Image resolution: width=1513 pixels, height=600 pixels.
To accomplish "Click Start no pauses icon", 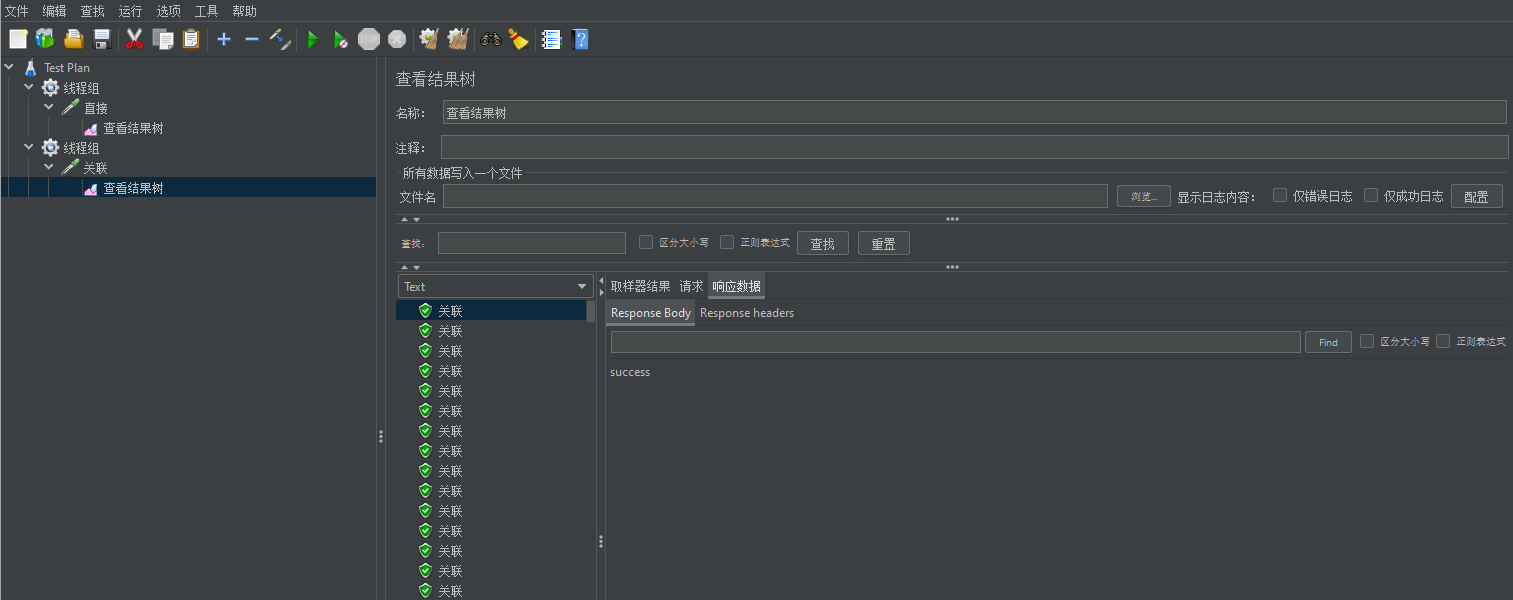I will [341, 39].
